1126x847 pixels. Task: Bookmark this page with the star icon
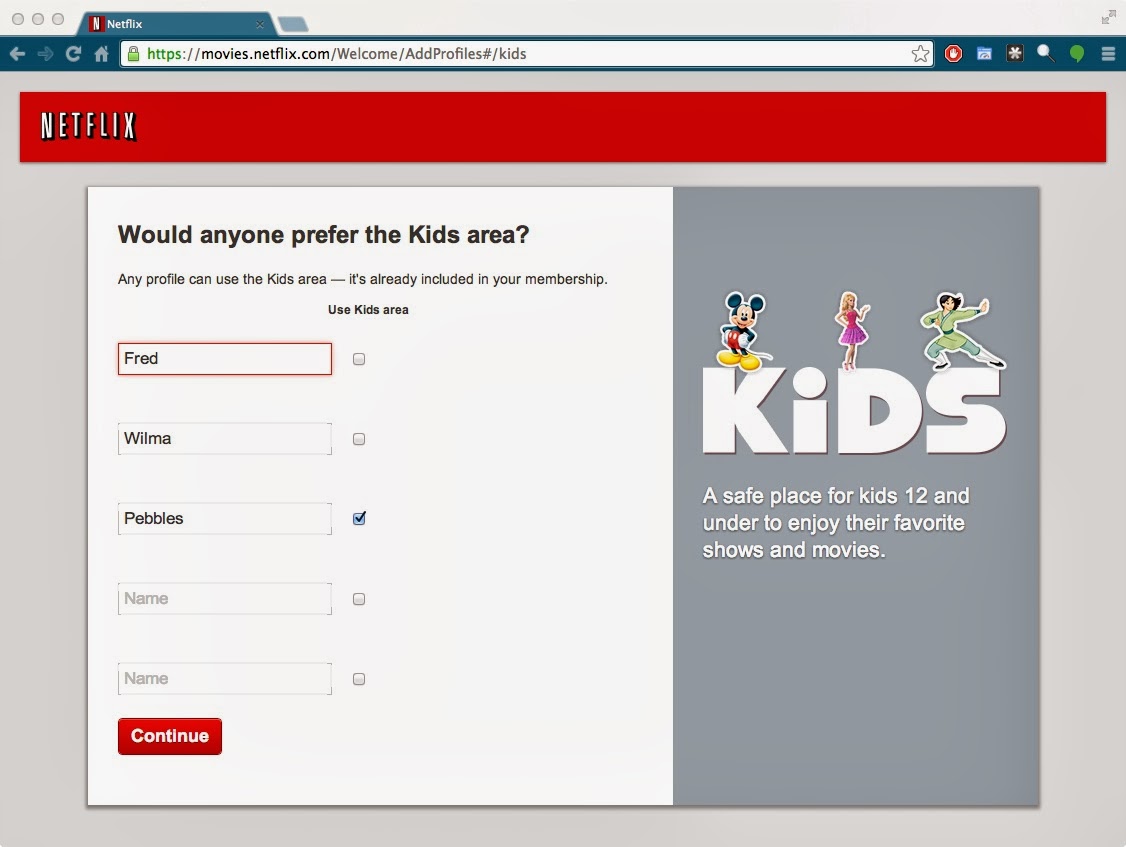tap(920, 54)
